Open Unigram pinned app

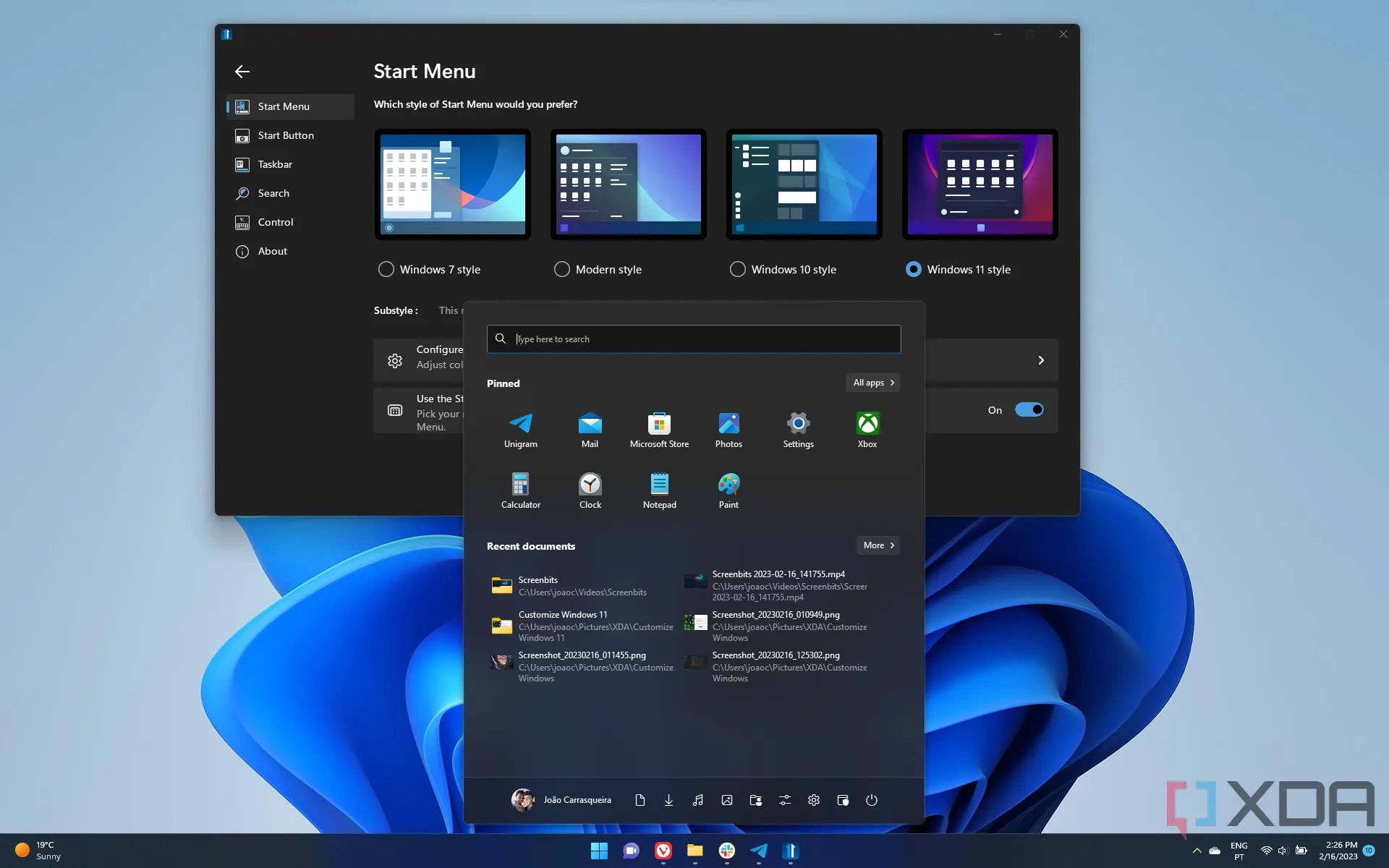[520, 430]
